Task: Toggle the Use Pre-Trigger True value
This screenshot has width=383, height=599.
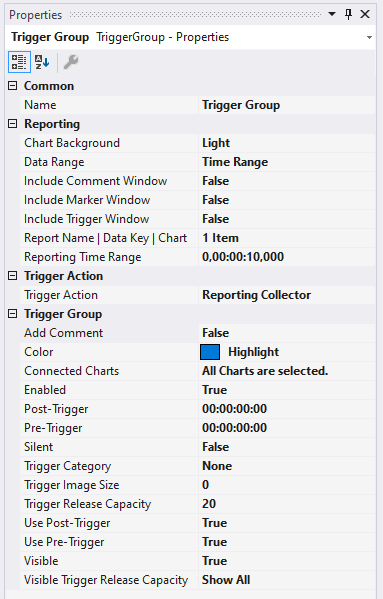Action: (x=215, y=542)
